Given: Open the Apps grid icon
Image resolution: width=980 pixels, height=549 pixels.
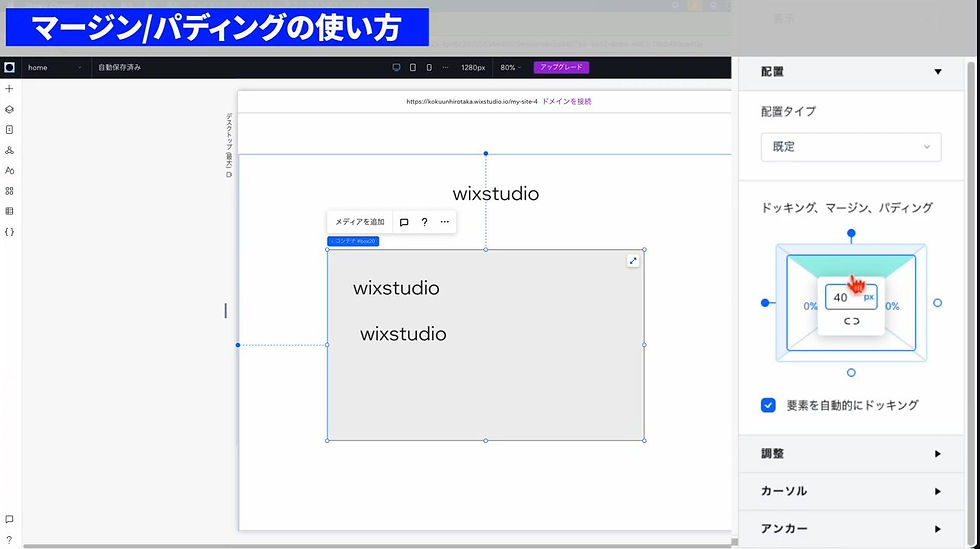Looking at the screenshot, I should [9, 191].
